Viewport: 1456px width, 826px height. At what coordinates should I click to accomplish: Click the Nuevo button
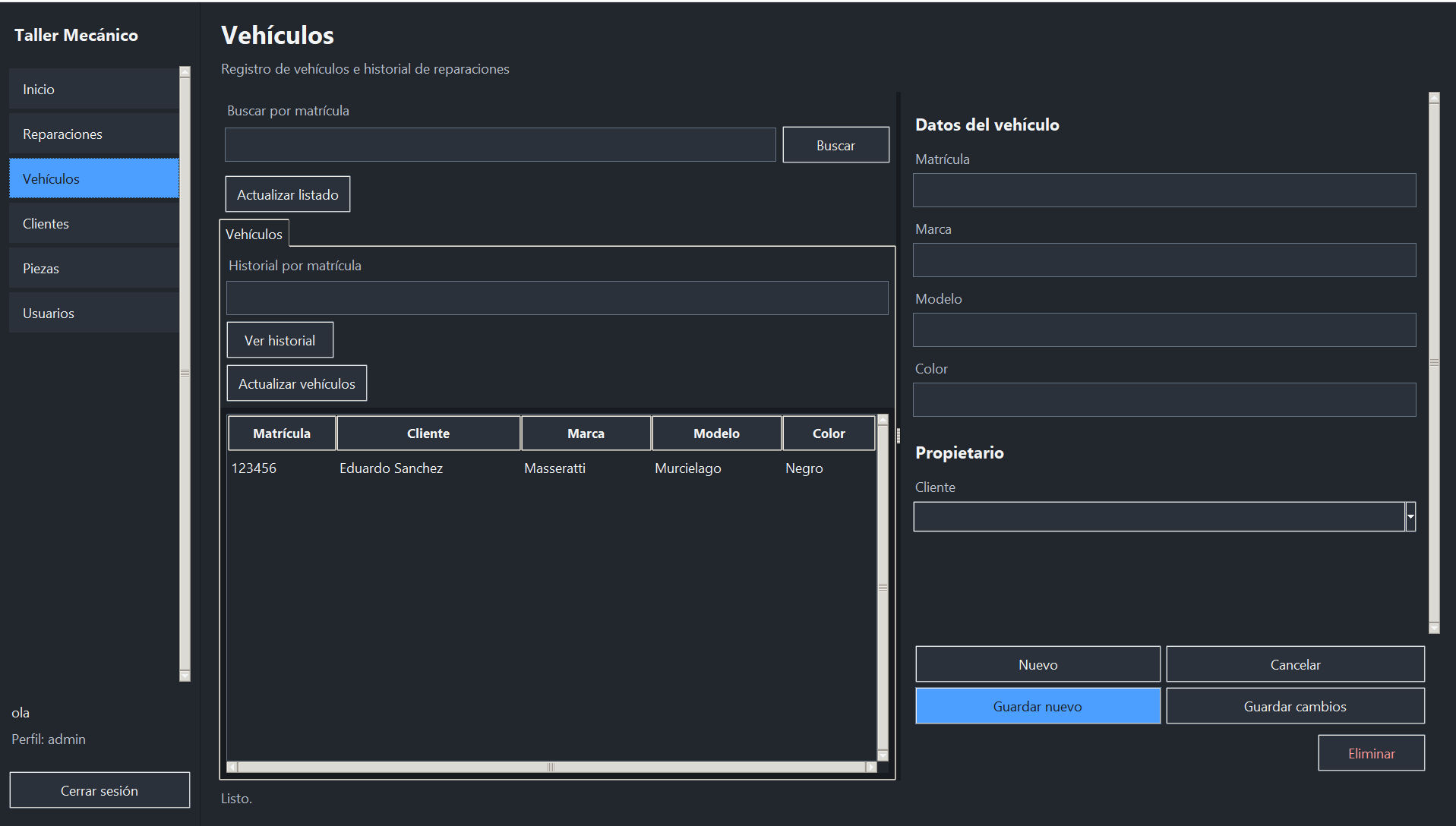point(1038,664)
